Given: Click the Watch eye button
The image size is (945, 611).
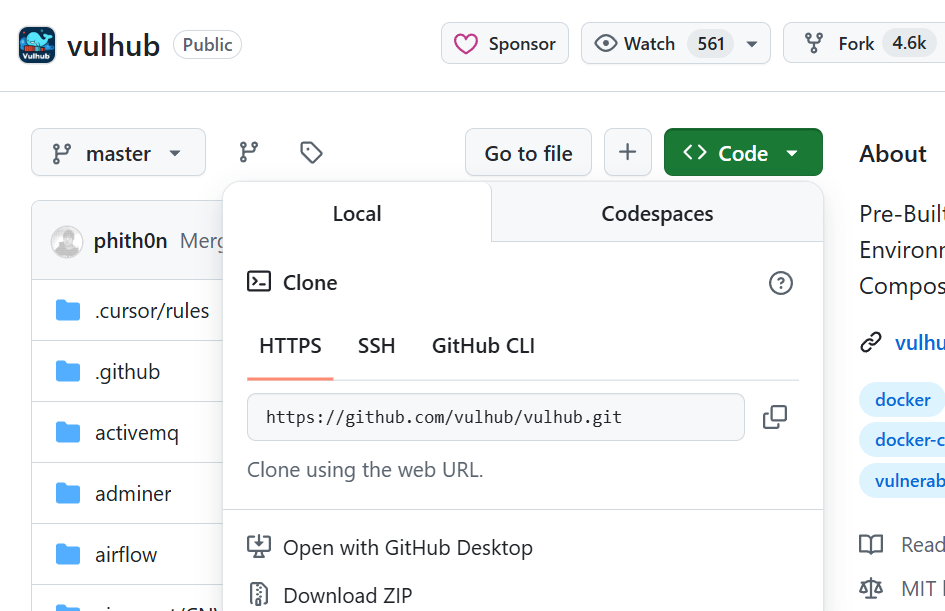Looking at the screenshot, I should click(635, 43).
